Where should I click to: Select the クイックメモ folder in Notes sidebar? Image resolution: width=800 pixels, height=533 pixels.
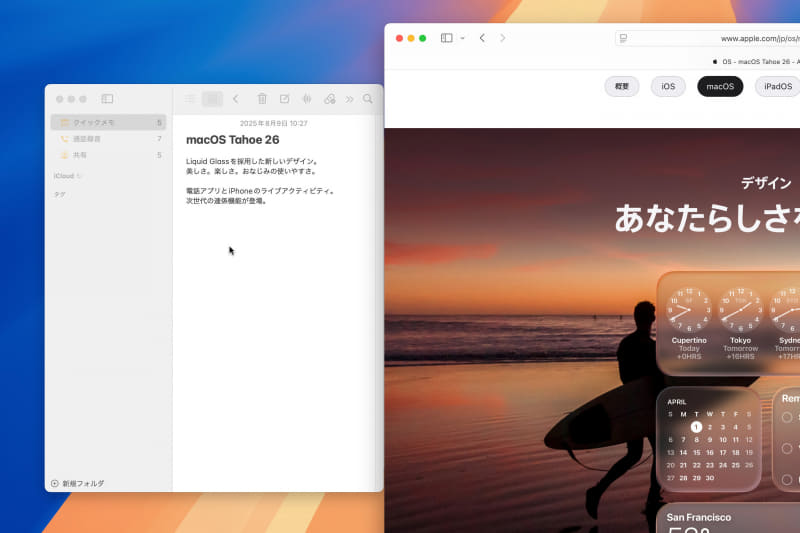(108, 122)
